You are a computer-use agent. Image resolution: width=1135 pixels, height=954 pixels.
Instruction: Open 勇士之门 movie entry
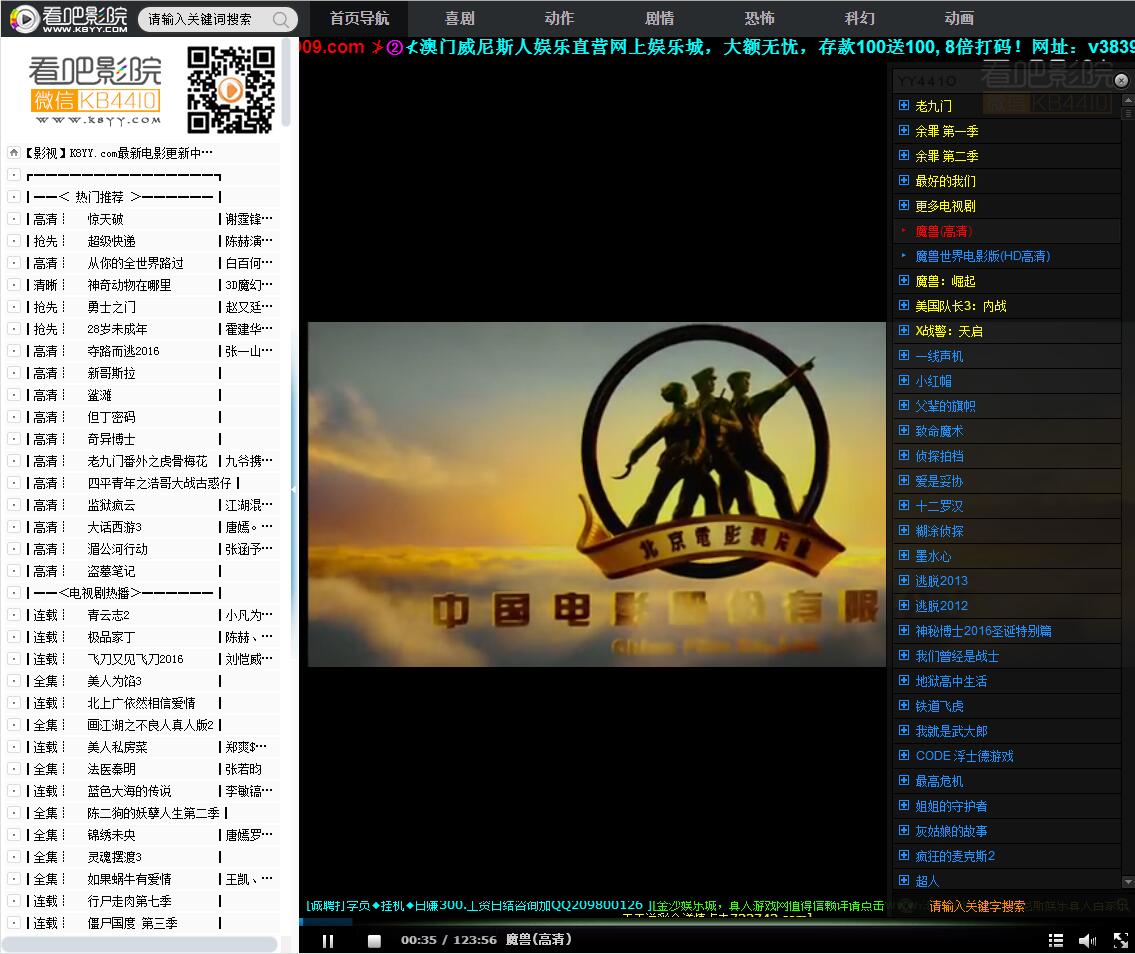coord(111,307)
